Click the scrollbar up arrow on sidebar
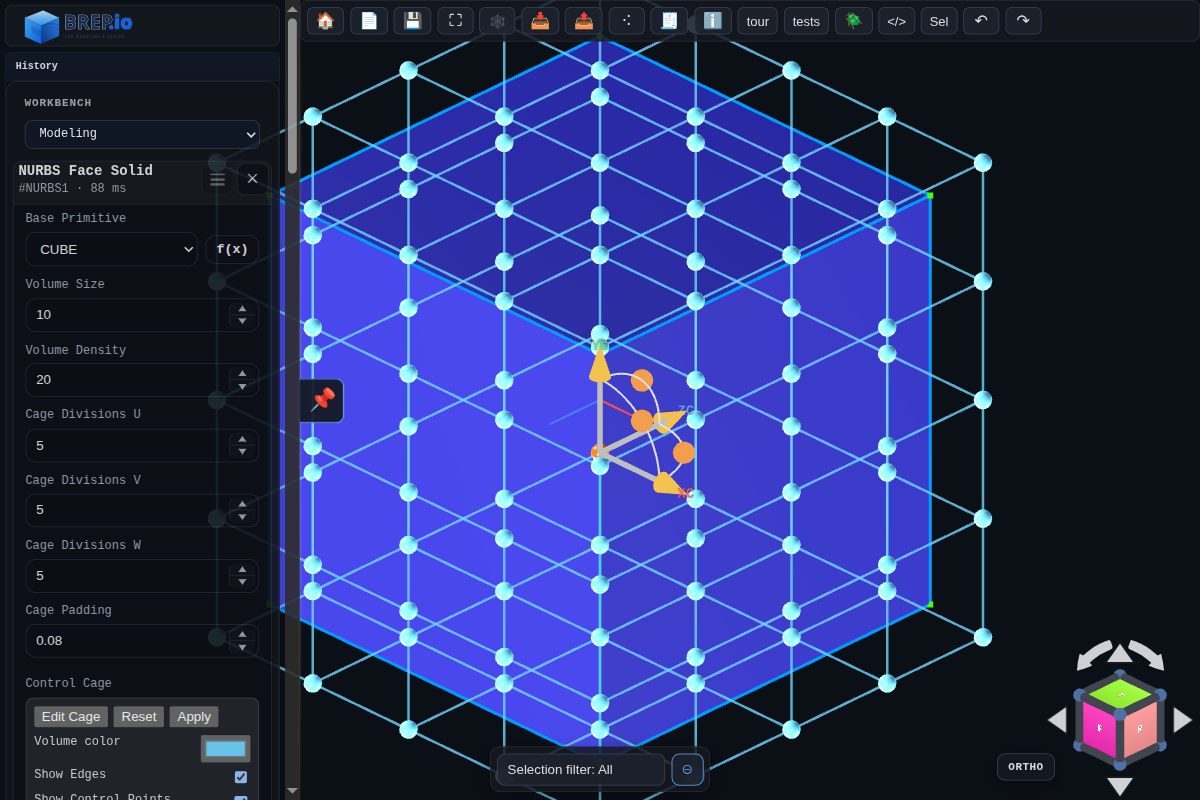 point(292,8)
